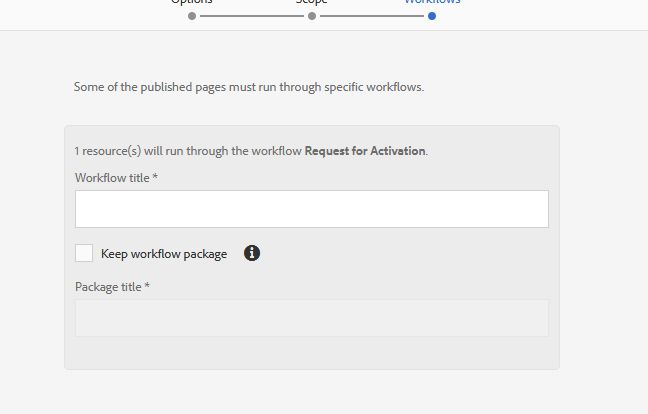Click the "1 resource(s) will run" message
The width and height of the screenshot is (648, 414).
[x=188, y=151]
